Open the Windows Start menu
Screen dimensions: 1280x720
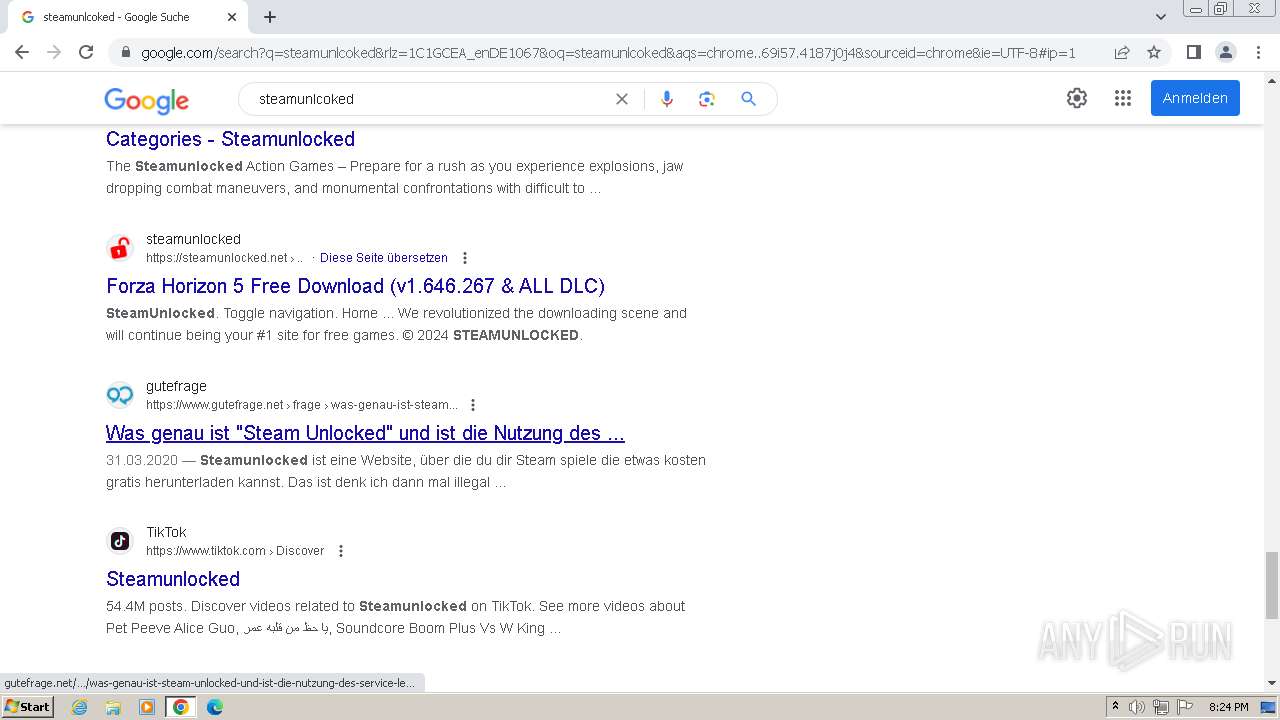coord(28,707)
